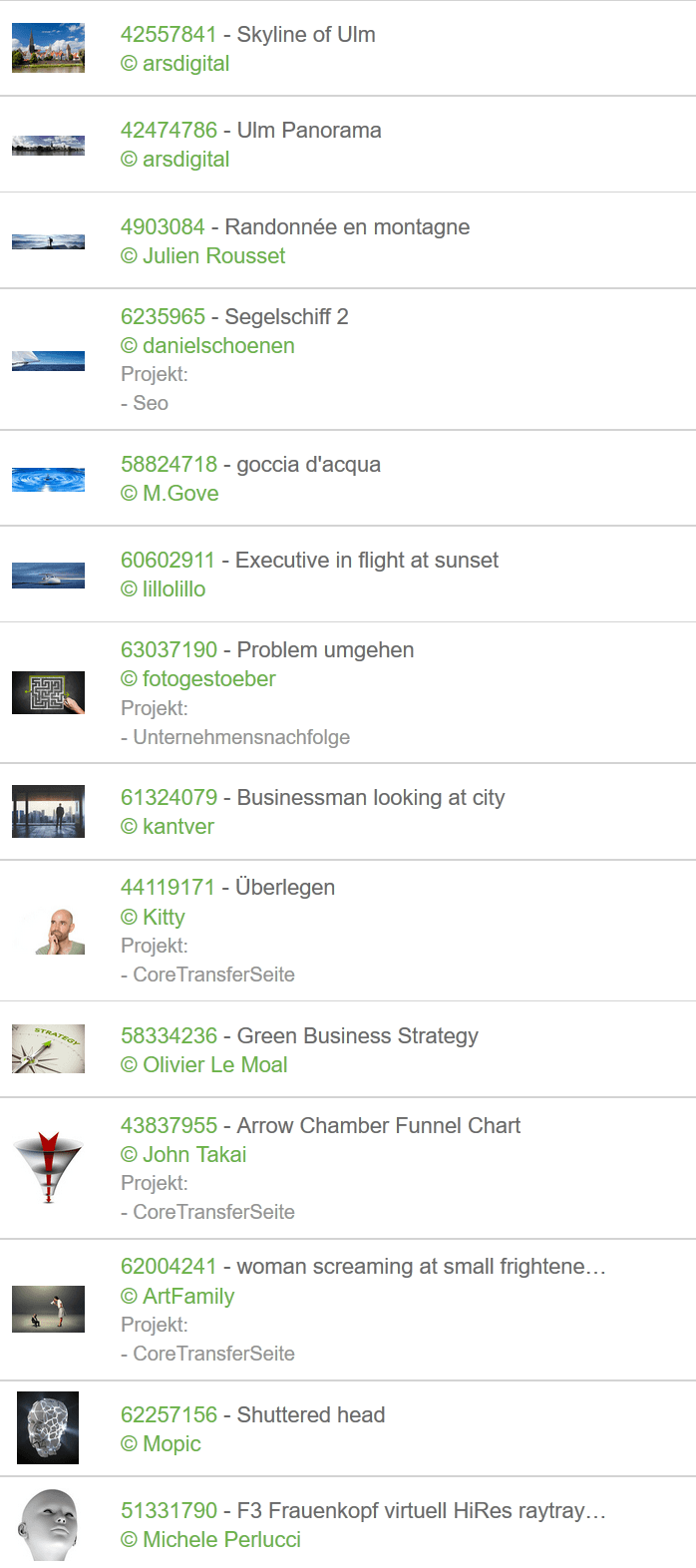The height and width of the screenshot is (1568, 696).
Task: Select the goccia d'acqua water drop thumbnail
Action: point(48,479)
